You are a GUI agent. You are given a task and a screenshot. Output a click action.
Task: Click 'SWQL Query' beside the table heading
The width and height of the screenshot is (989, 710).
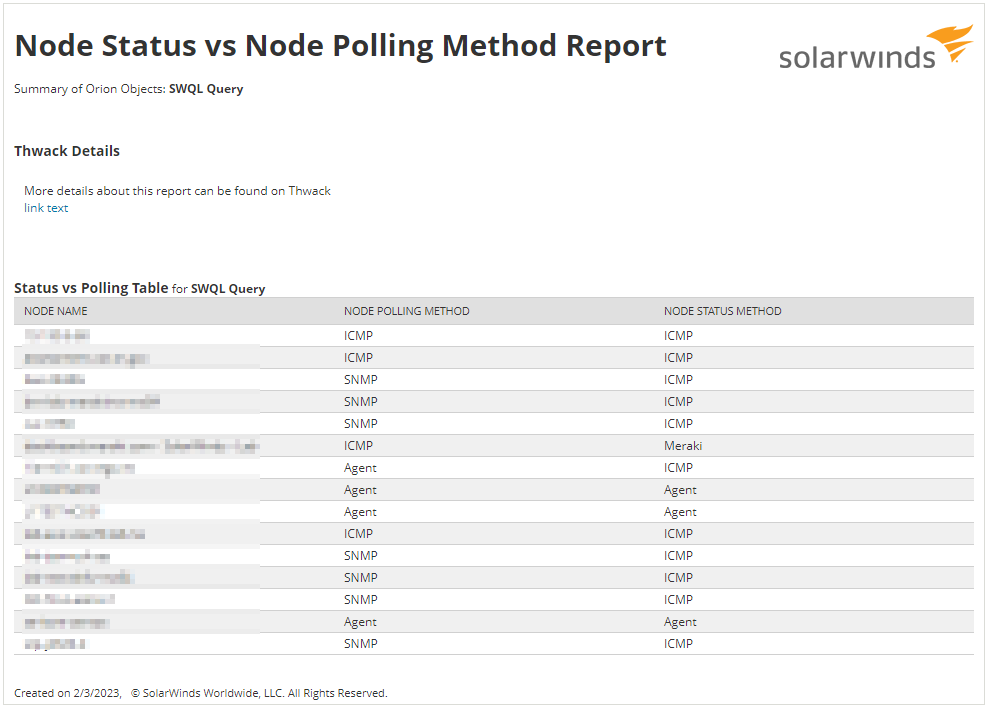tap(228, 289)
